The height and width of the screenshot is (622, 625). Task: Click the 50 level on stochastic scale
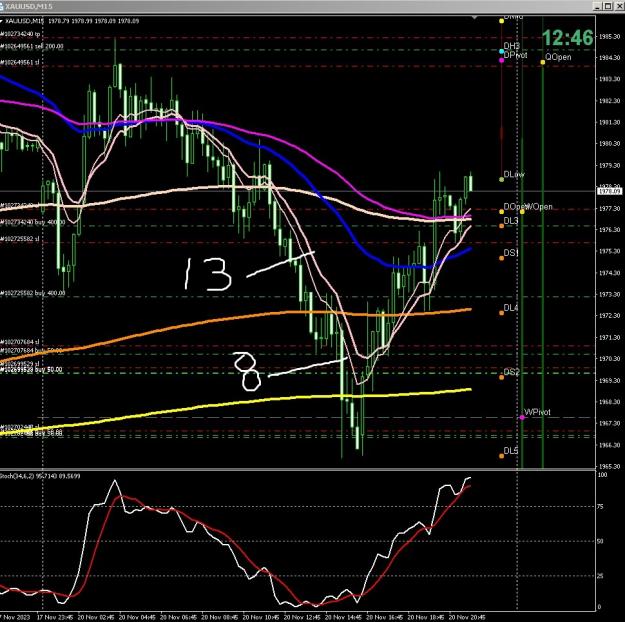[x=601, y=541]
